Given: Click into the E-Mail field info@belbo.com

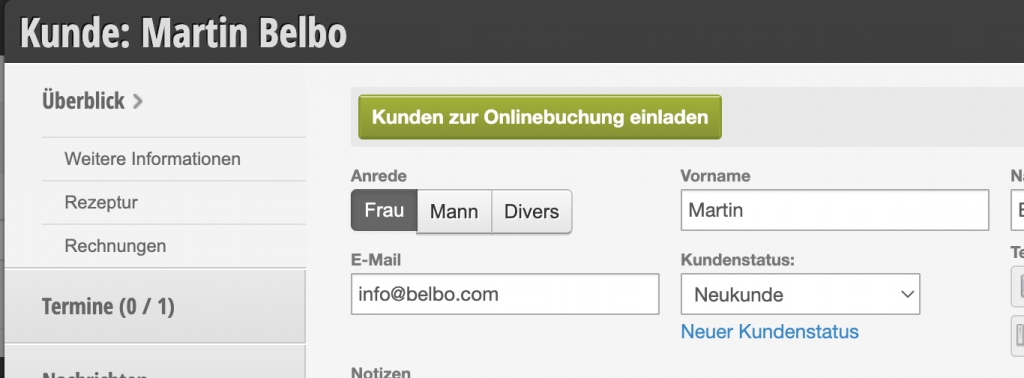Looking at the screenshot, I should pyautogui.click(x=505, y=294).
